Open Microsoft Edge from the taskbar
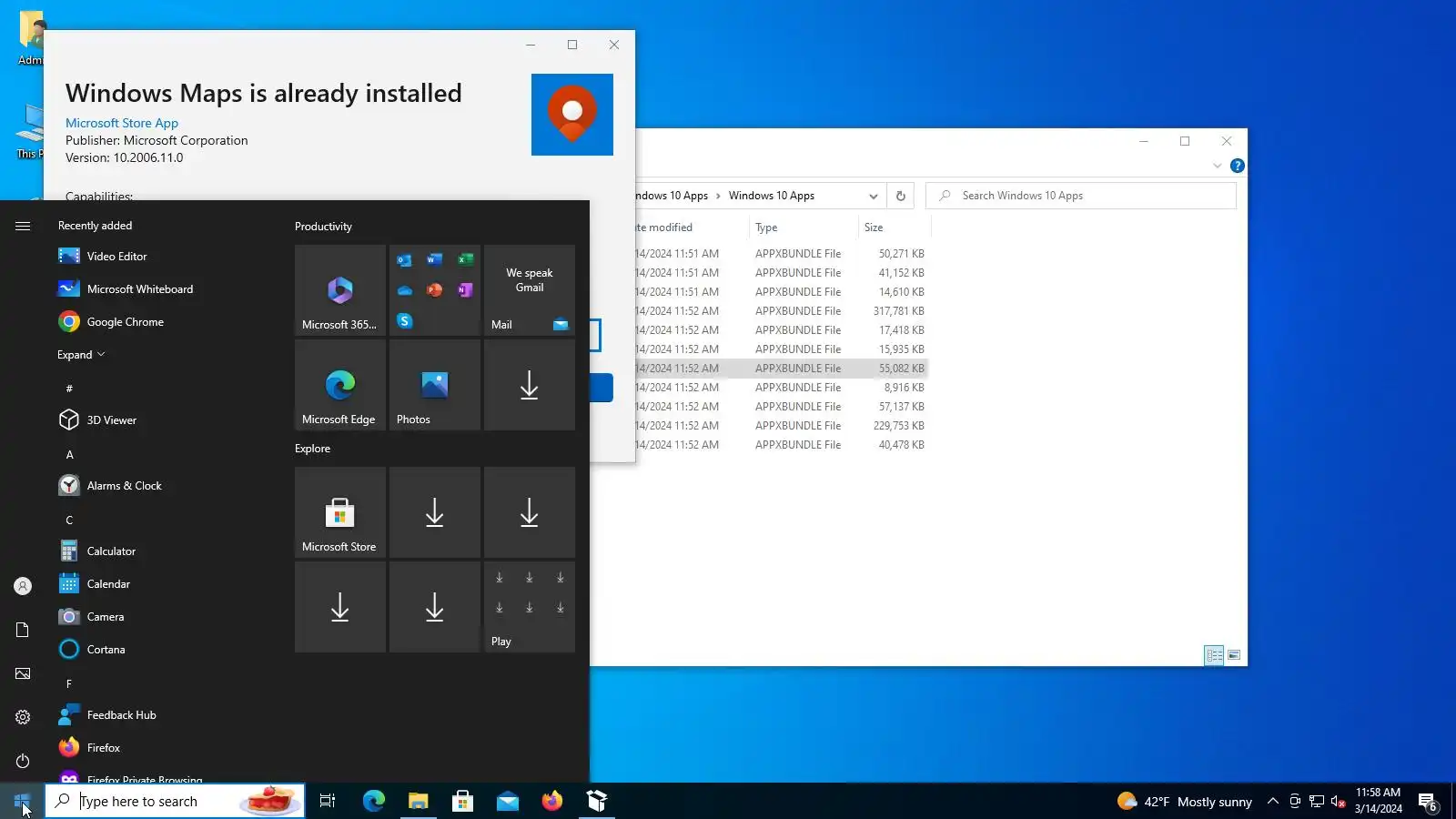The height and width of the screenshot is (819, 1456). (374, 801)
